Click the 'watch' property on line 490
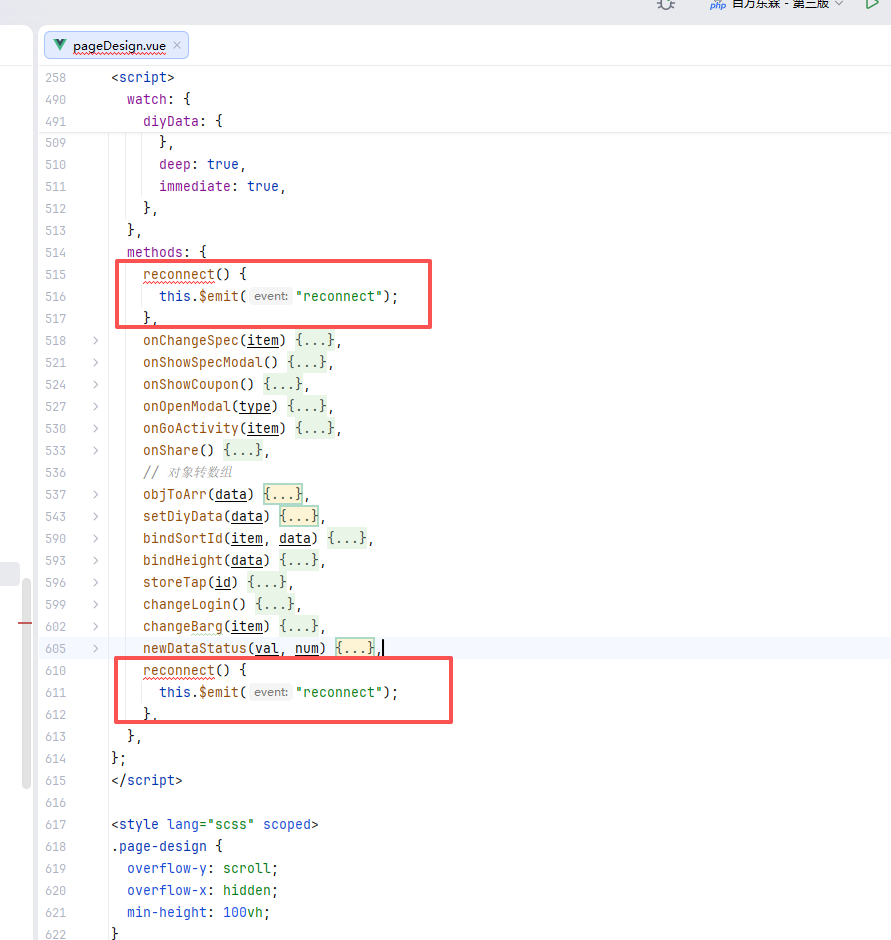Viewport: 891px width, 940px height. coord(147,99)
